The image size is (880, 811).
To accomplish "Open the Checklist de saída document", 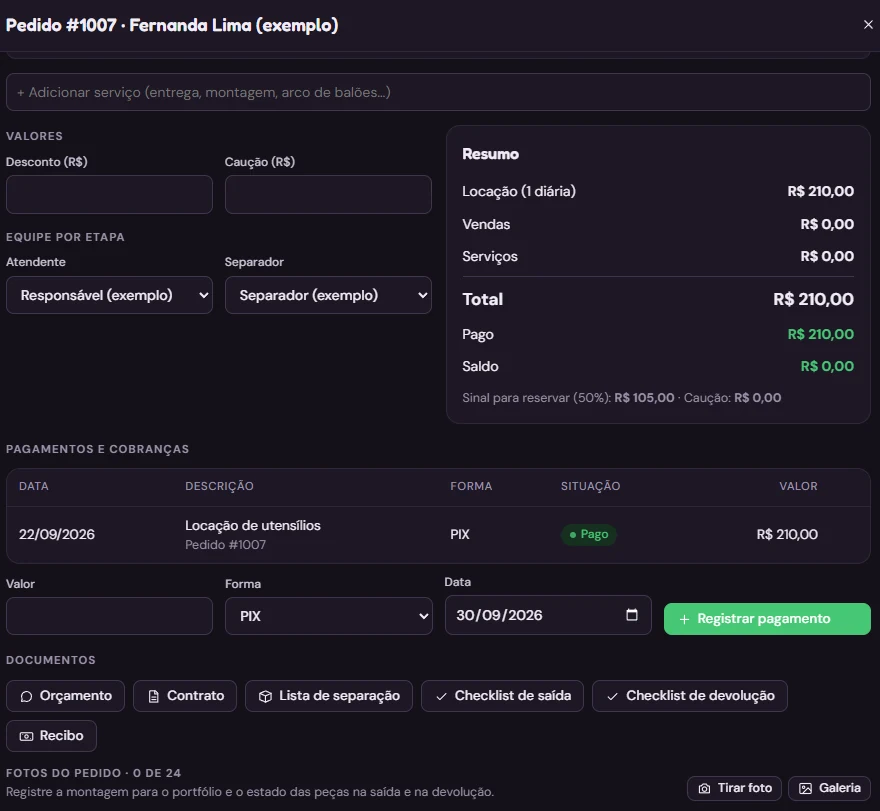I will tap(502, 696).
